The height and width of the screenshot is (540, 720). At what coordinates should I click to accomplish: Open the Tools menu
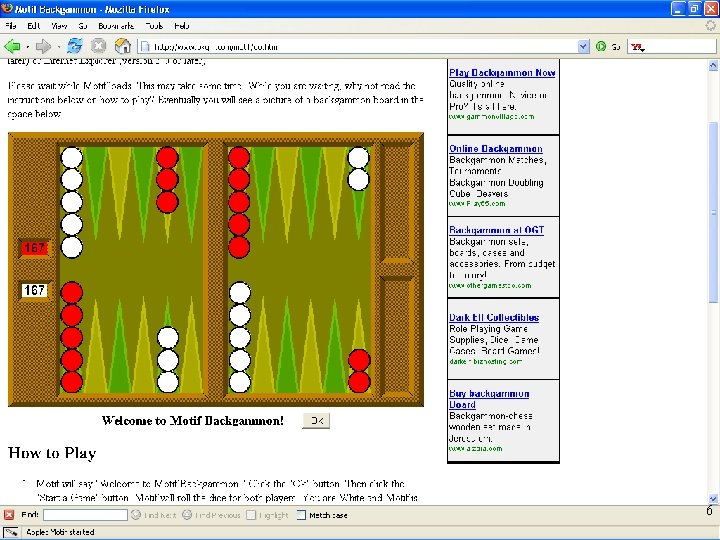pyautogui.click(x=154, y=26)
